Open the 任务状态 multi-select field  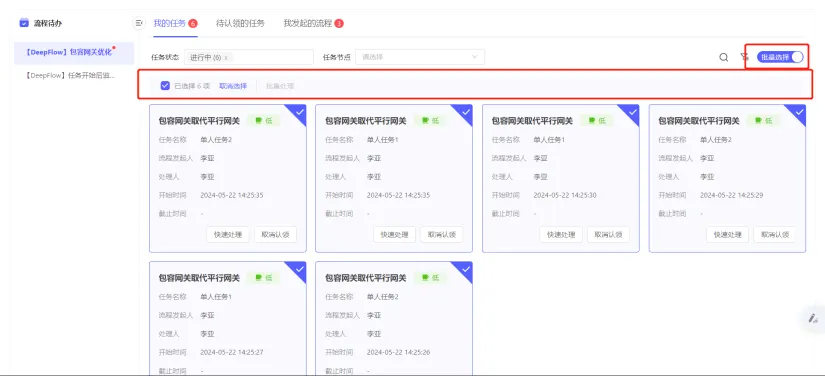click(x=249, y=57)
